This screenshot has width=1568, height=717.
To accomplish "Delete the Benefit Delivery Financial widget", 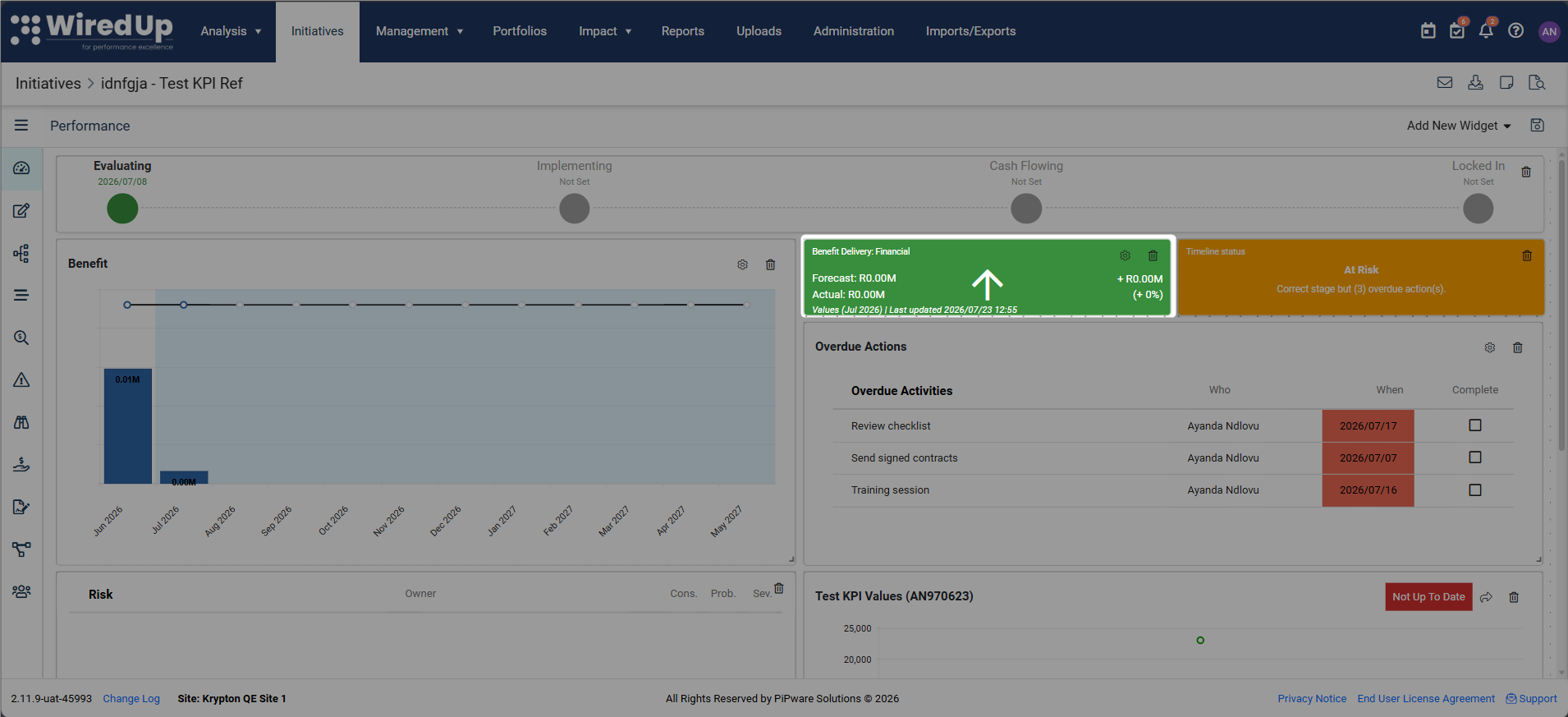I will pyautogui.click(x=1153, y=255).
